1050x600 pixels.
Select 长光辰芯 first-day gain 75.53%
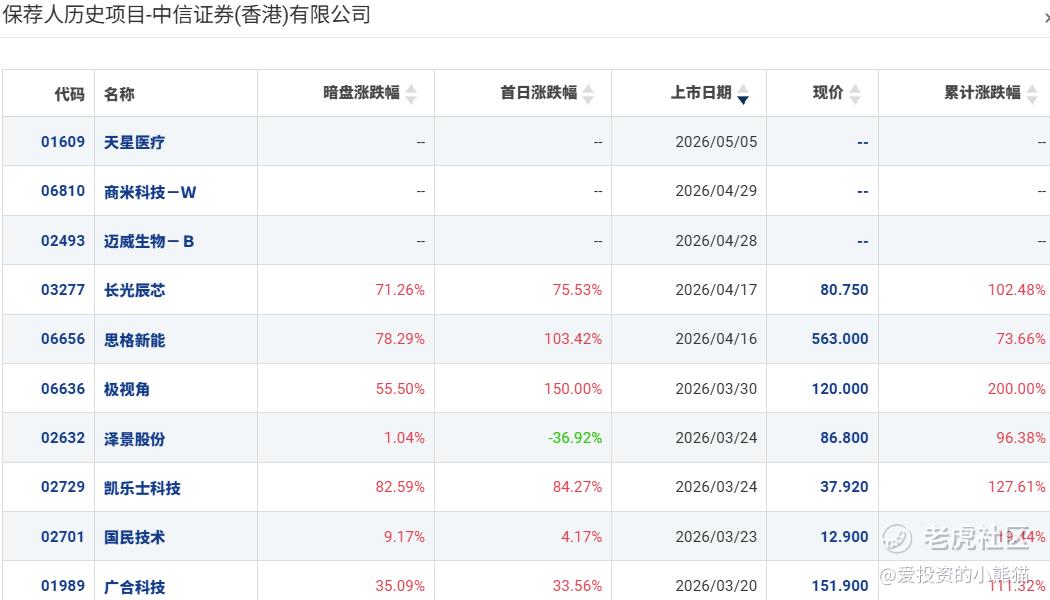[577, 290]
